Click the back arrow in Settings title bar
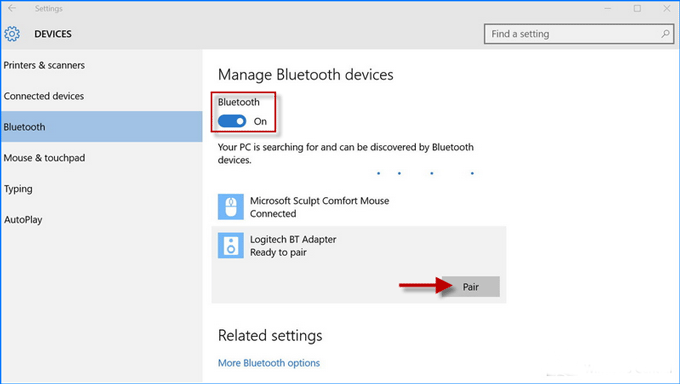 12,8
